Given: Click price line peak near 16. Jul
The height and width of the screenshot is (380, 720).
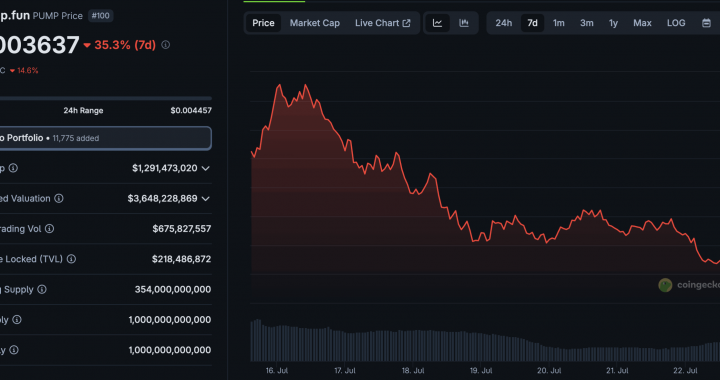Looking at the screenshot, I should [x=279, y=85].
